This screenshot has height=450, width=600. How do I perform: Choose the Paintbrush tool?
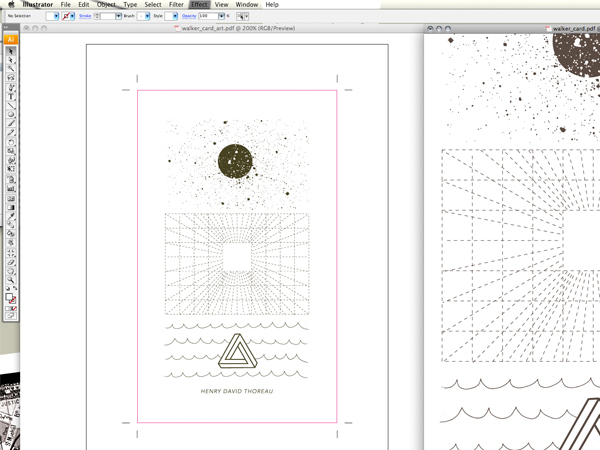pos(11,124)
